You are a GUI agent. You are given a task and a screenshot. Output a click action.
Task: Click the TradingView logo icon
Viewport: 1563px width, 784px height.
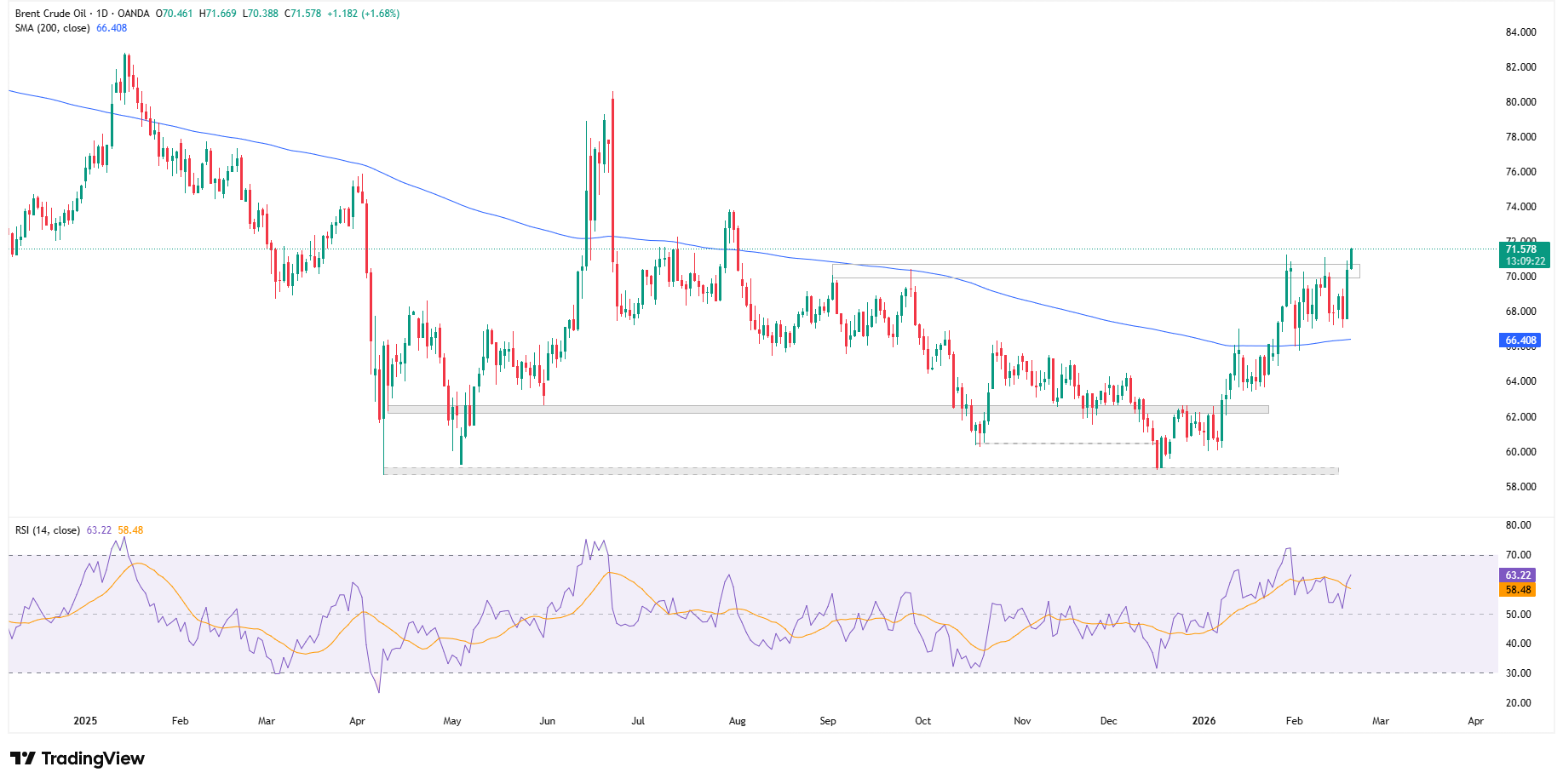click(23, 758)
